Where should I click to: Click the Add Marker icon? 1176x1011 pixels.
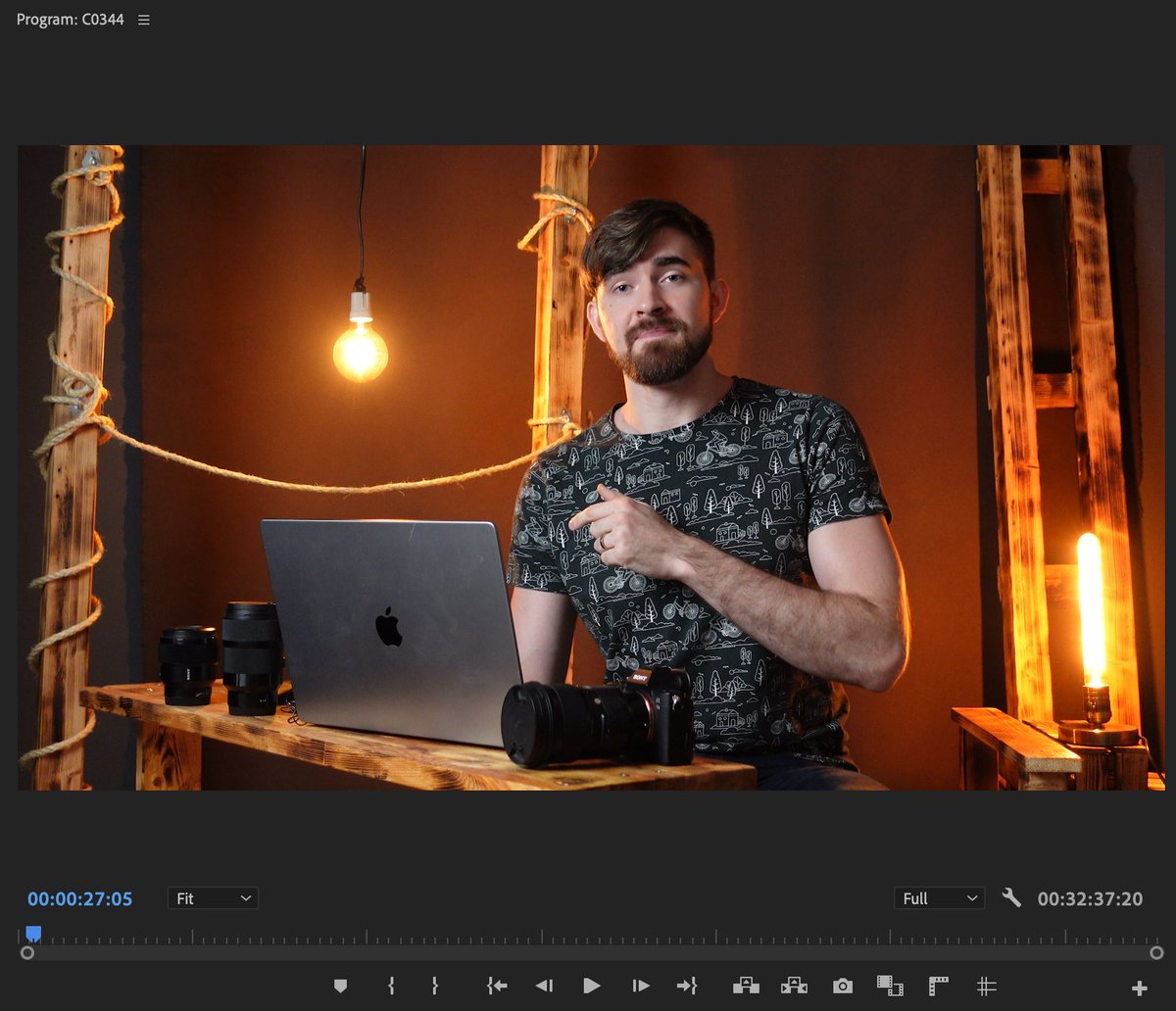(341, 986)
